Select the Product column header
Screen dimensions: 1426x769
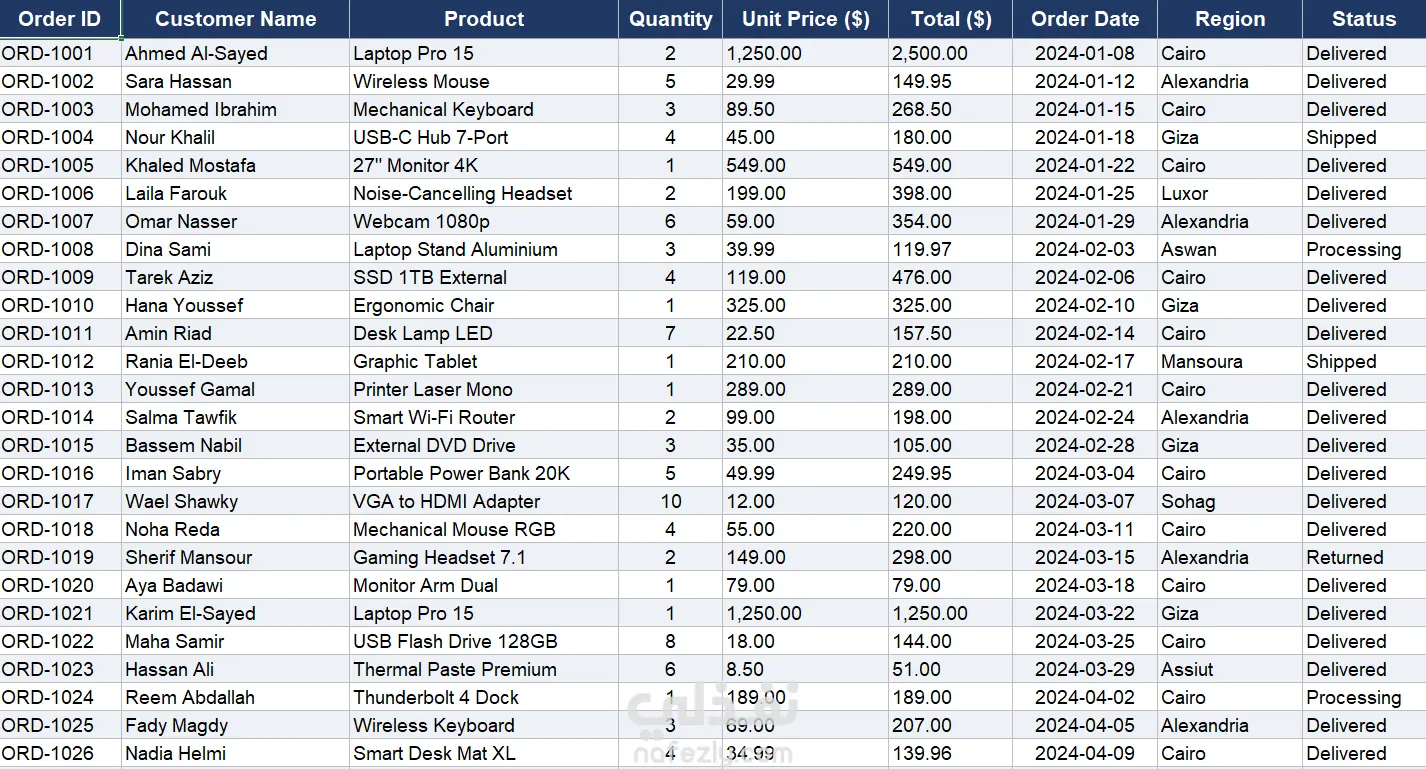pyautogui.click(x=484, y=19)
